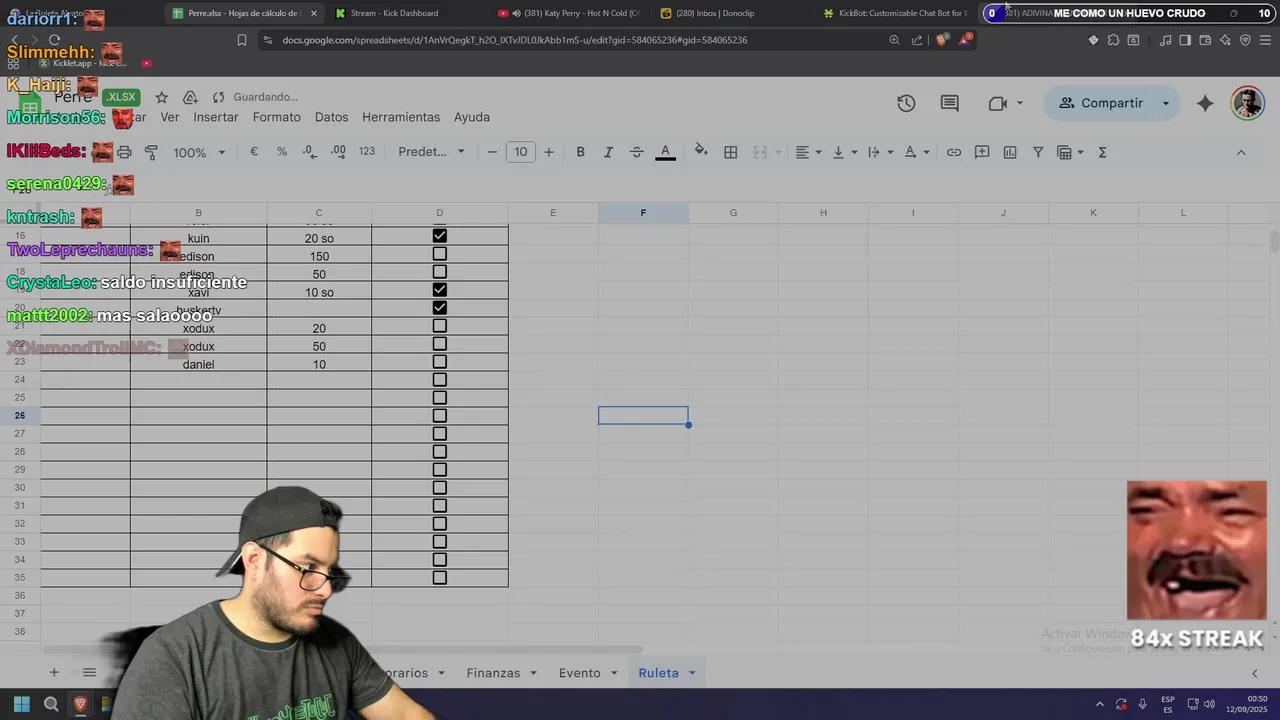Add a new sheet with plus button
1280x720 pixels.
[x=54, y=673]
